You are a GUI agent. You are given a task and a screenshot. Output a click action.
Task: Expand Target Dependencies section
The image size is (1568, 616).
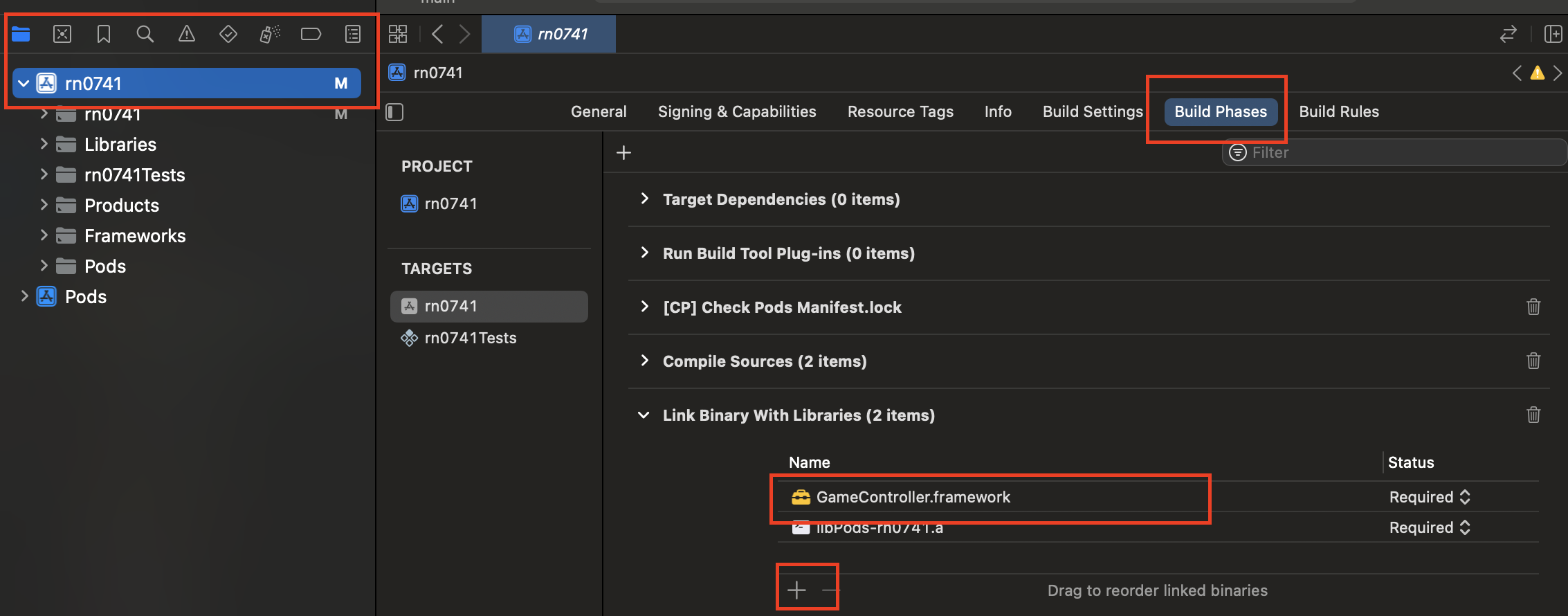644,199
